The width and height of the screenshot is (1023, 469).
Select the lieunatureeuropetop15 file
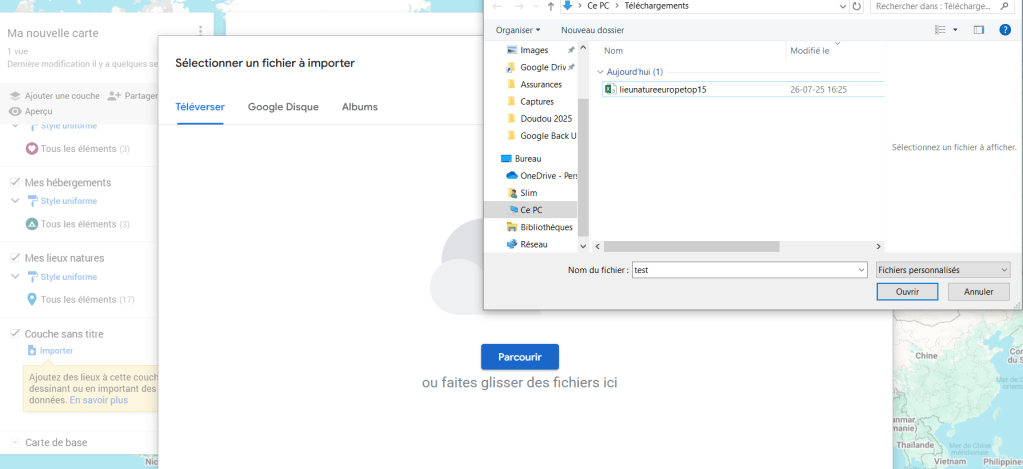click(662, 89)
